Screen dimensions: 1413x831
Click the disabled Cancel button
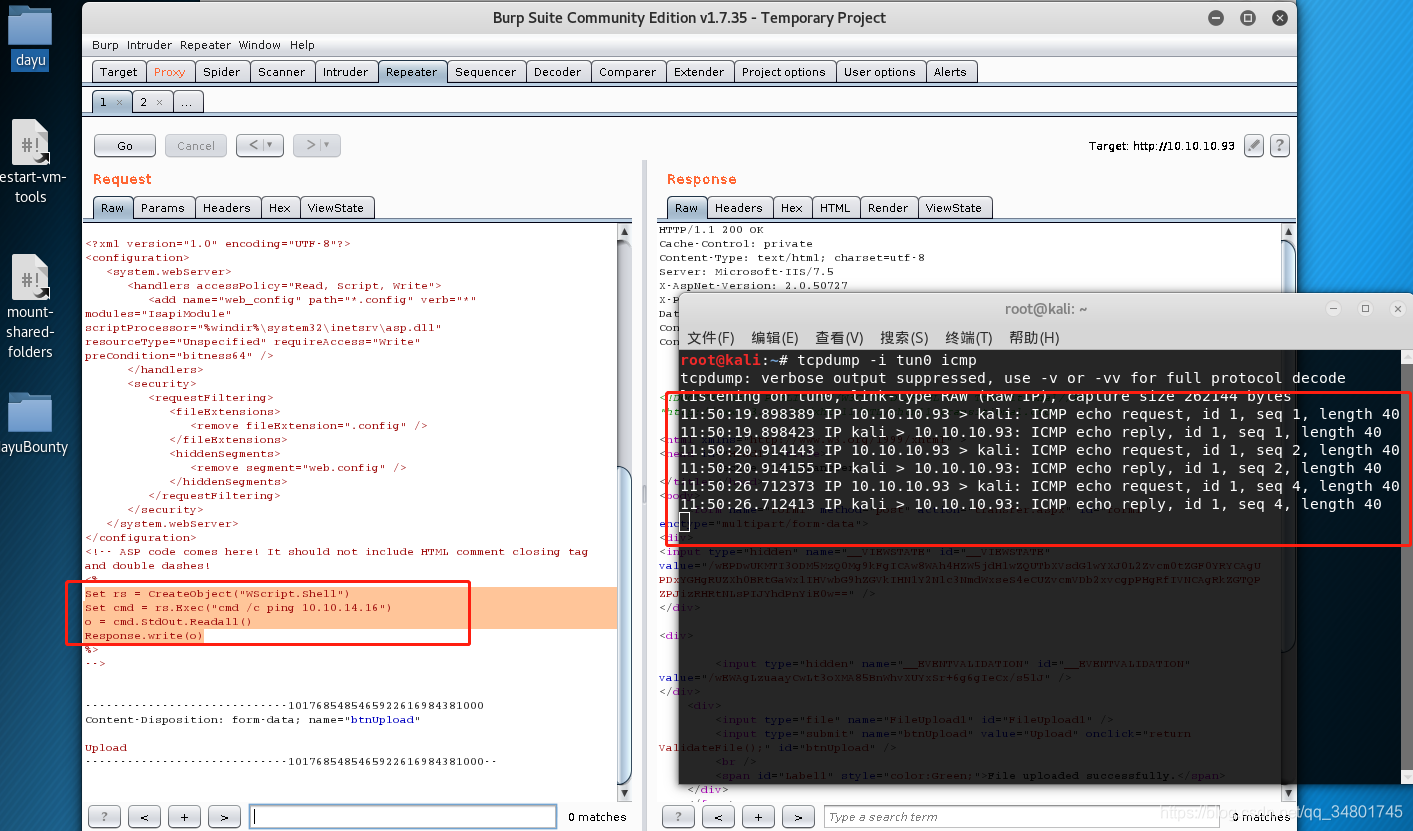[x=196, y=146]
